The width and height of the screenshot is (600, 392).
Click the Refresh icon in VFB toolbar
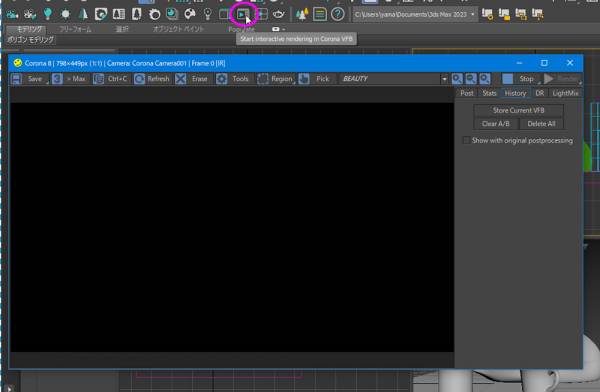click(x=139, y=79)
